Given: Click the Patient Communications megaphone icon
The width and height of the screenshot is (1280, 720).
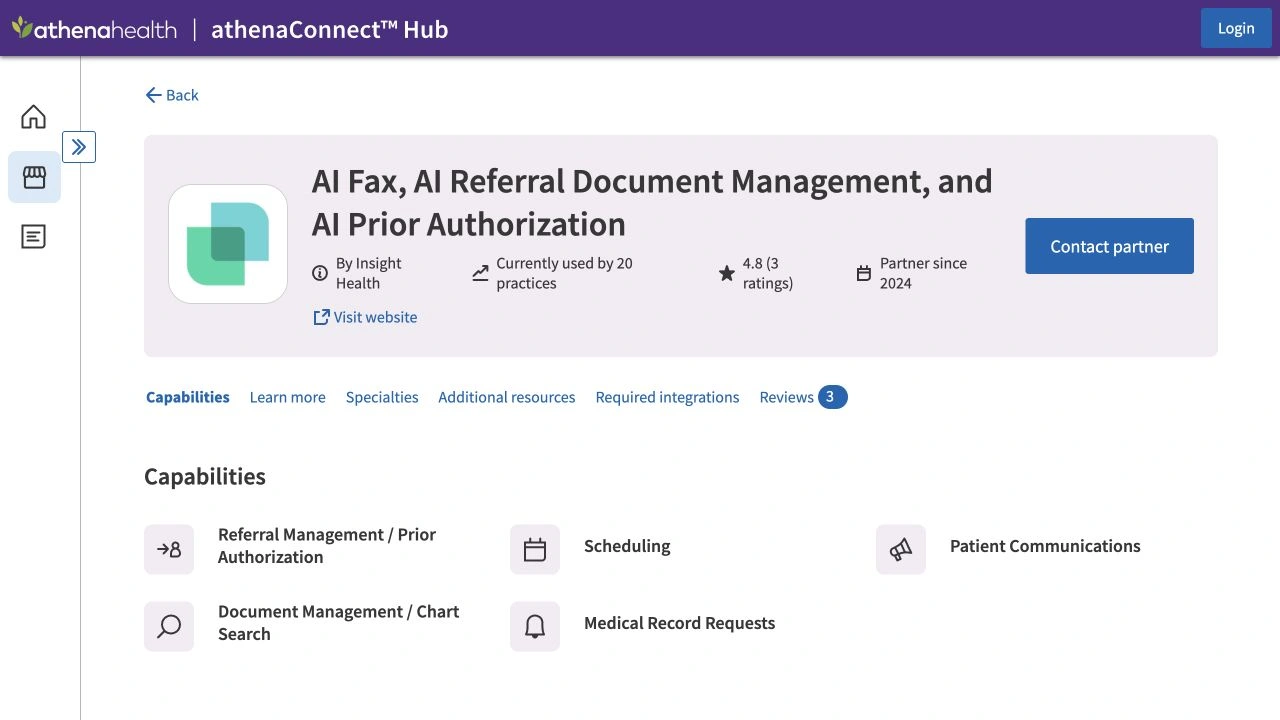Looking at the screenshot, I should click(901, 549).
